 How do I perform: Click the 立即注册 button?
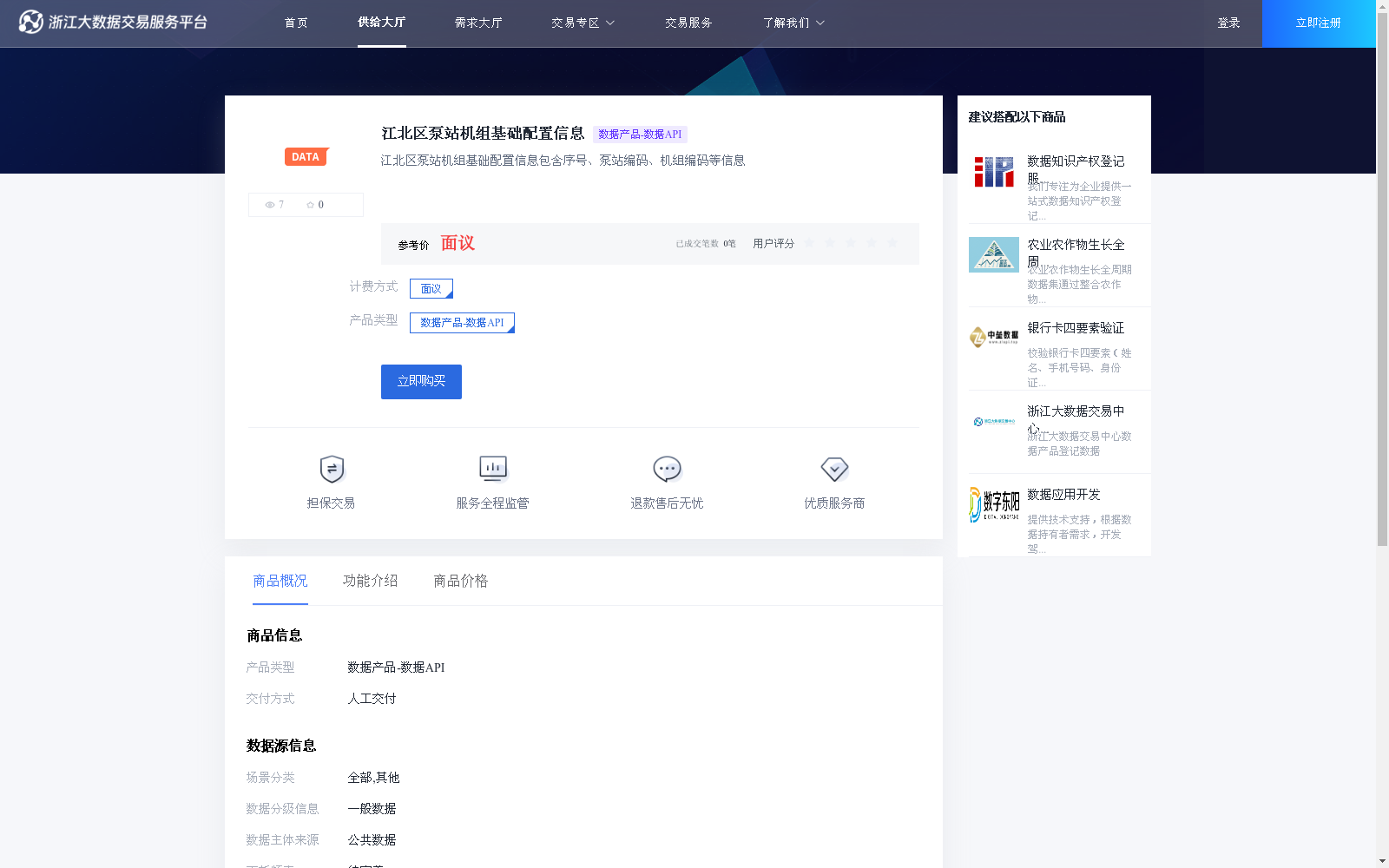1319,23
